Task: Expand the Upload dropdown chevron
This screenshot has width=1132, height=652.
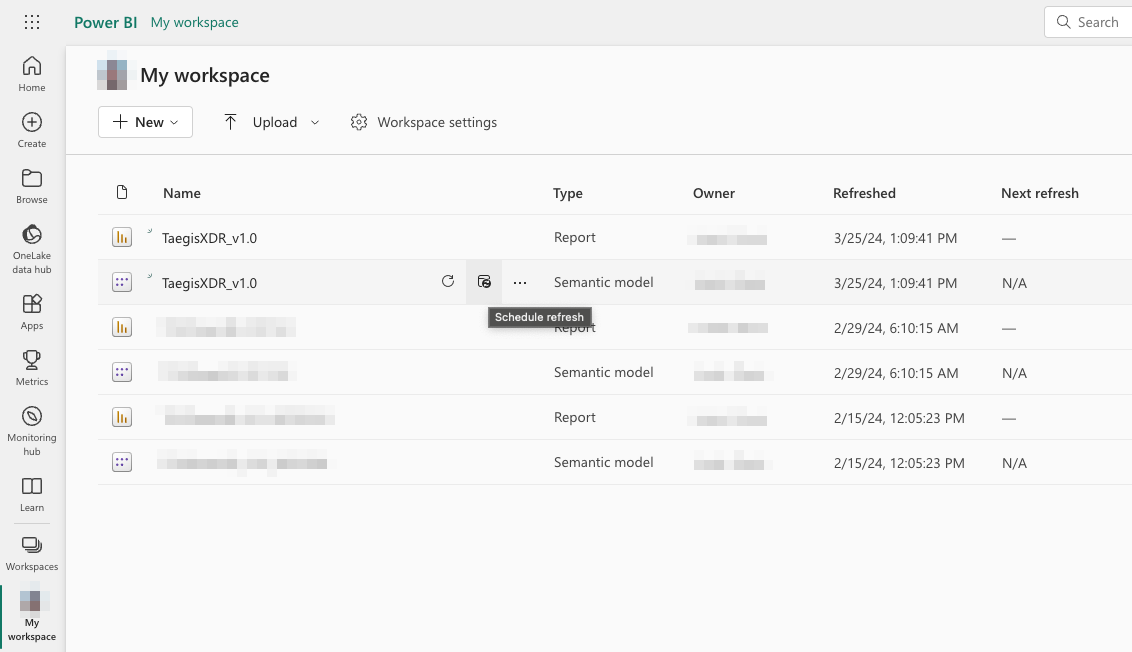Action: 315,123
